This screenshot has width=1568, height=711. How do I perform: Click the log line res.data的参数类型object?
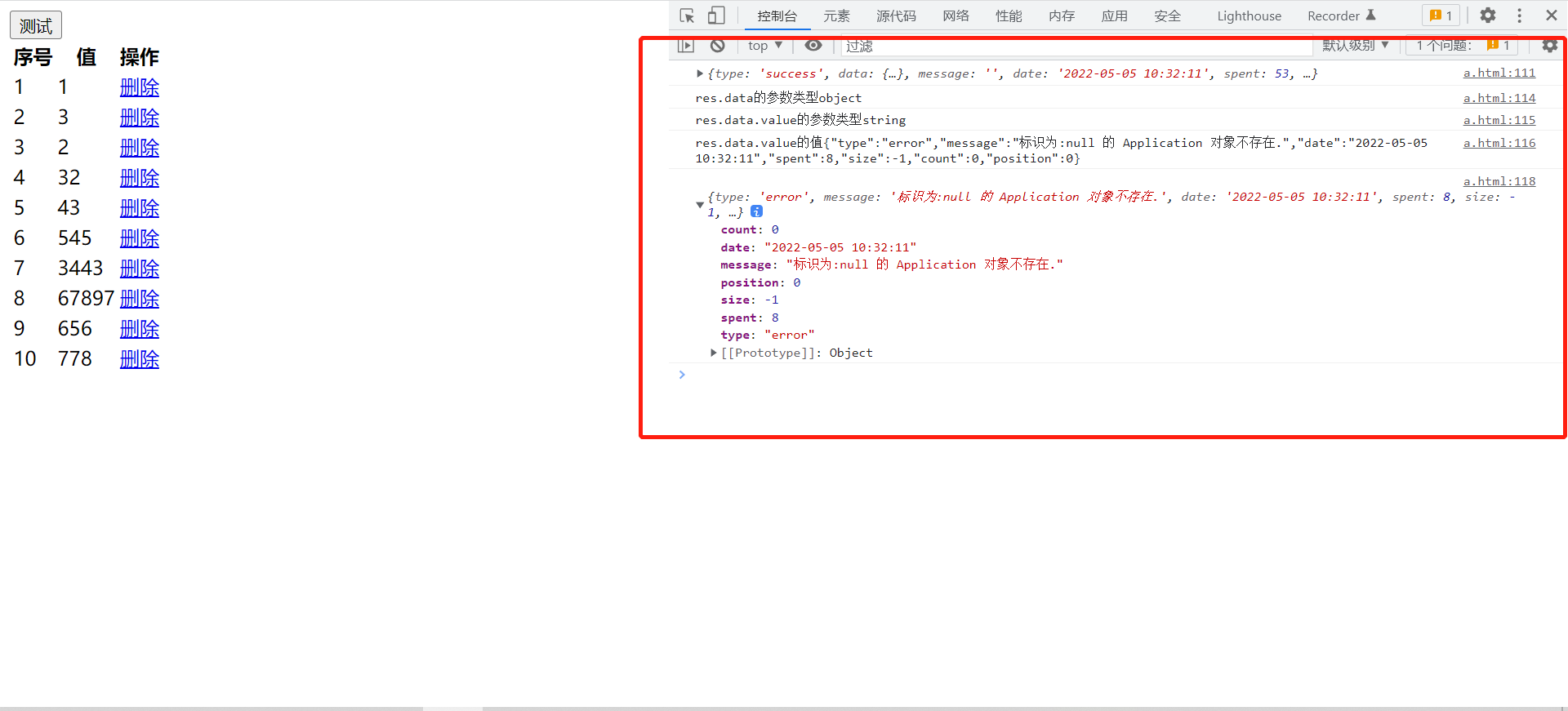click(778, 98)
